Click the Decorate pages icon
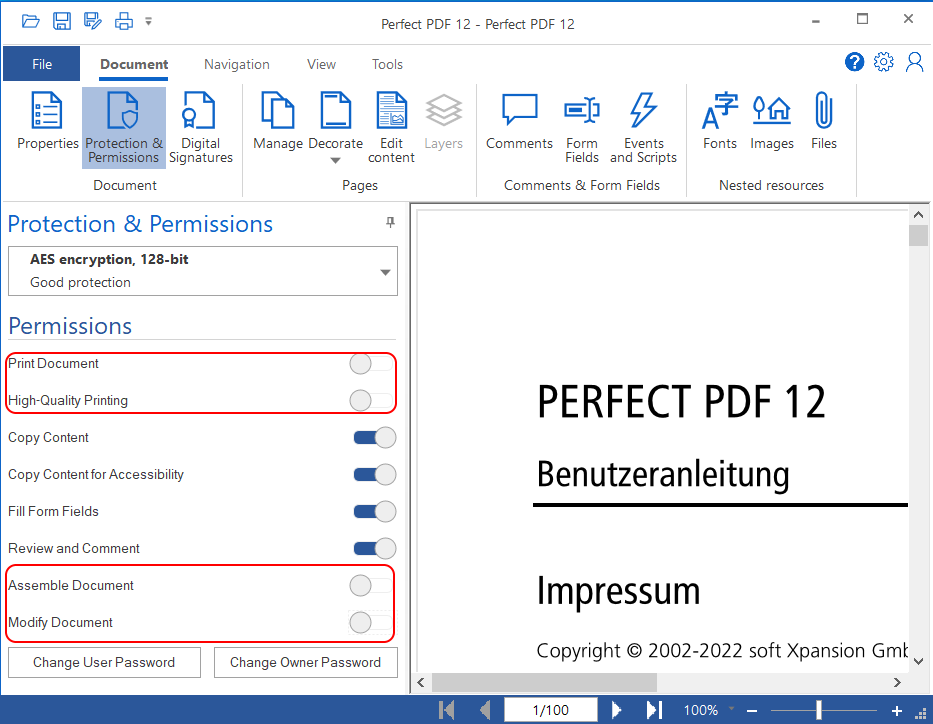933x724 pixels. pyautogui.click(x=336, y=111)
